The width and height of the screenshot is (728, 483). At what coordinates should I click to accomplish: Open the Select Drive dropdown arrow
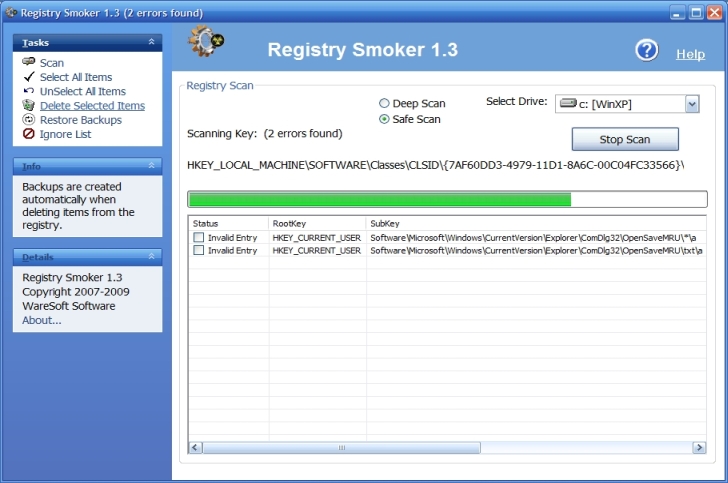[x=692, y=104]
